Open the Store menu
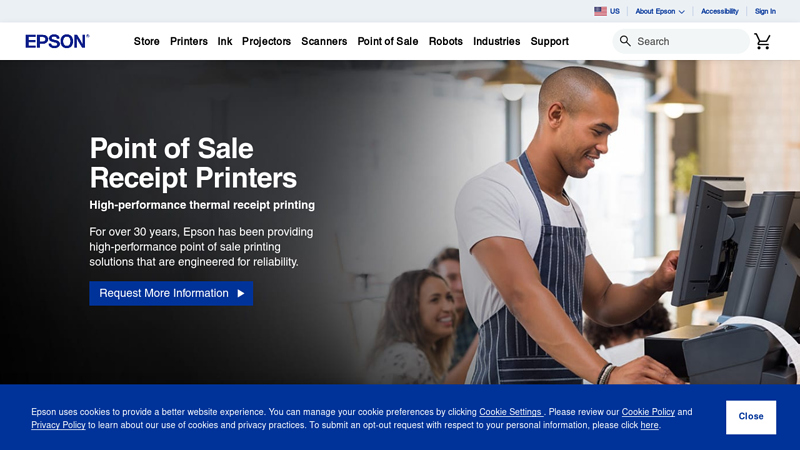 click(146, 41)
